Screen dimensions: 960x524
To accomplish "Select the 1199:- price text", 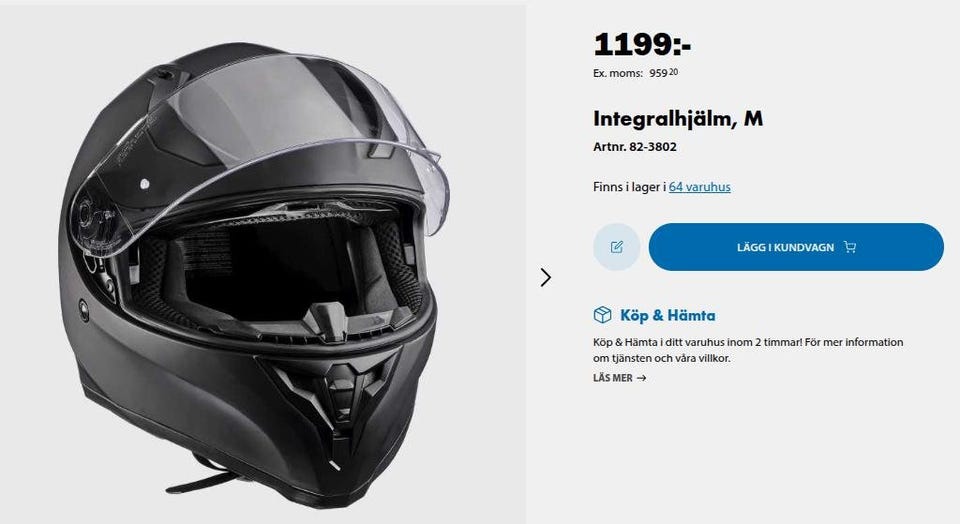I will (642, 44).
